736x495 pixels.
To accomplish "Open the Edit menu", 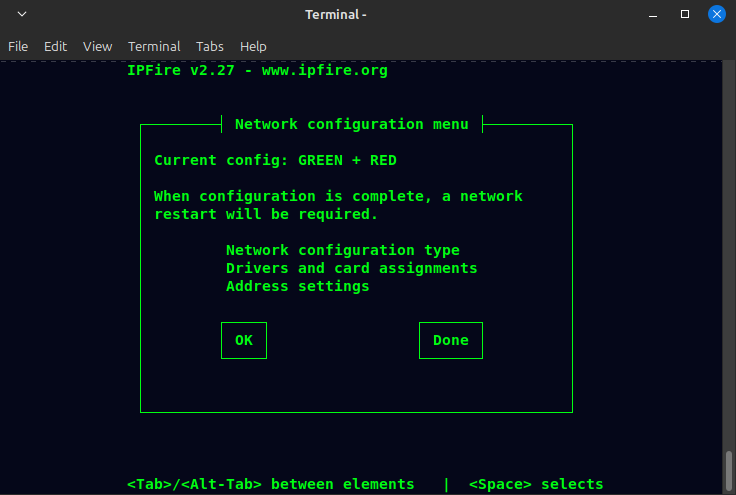I will coord(55,46).
